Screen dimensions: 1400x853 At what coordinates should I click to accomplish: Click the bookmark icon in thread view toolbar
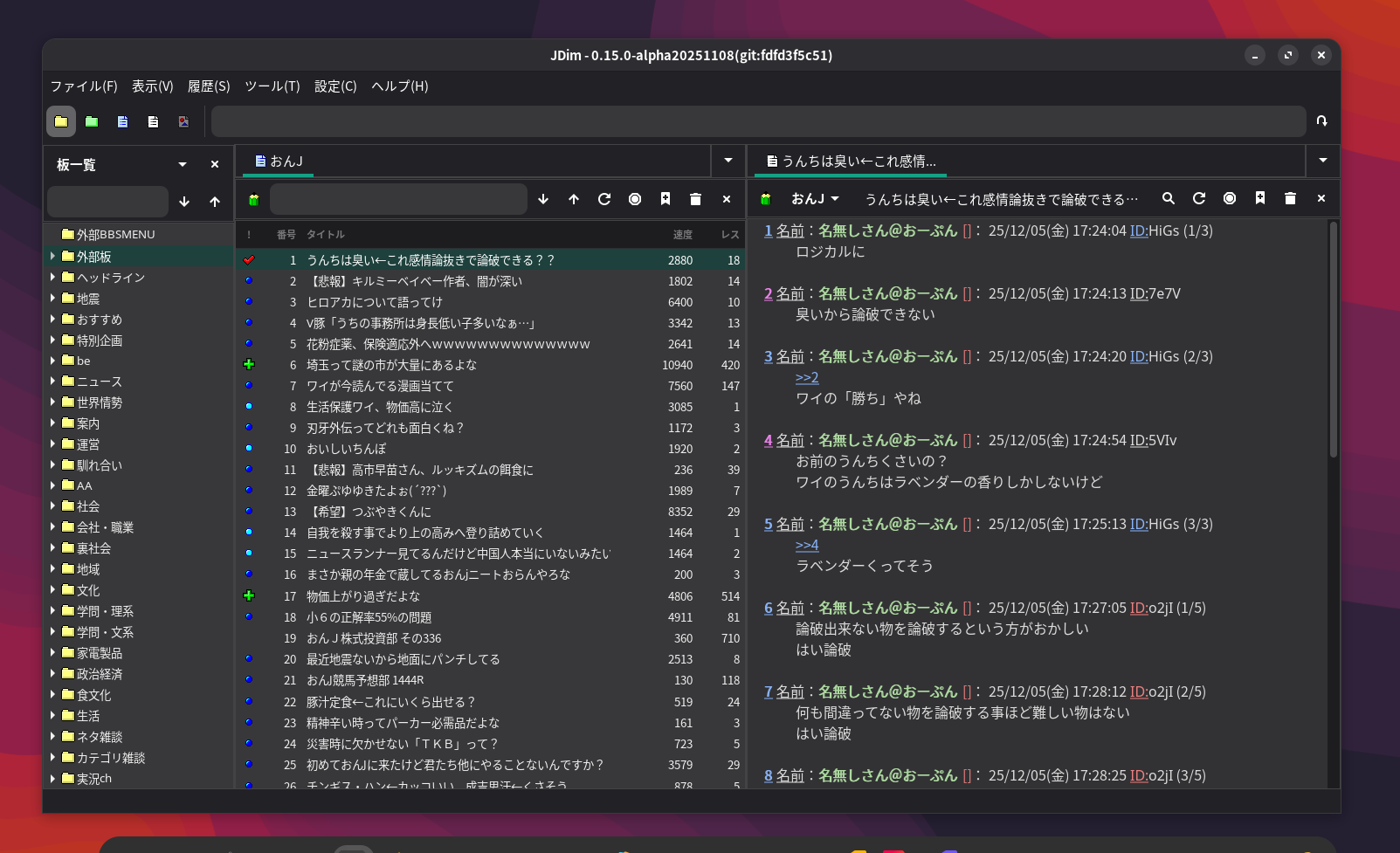point(1260,199)
